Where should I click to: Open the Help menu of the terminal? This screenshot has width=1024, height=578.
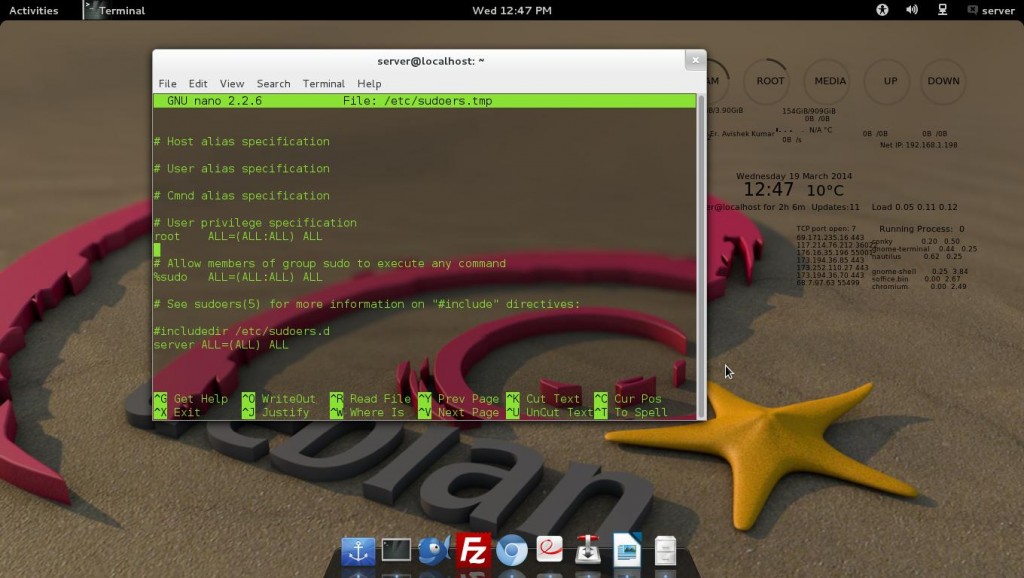tap(368, 83)
